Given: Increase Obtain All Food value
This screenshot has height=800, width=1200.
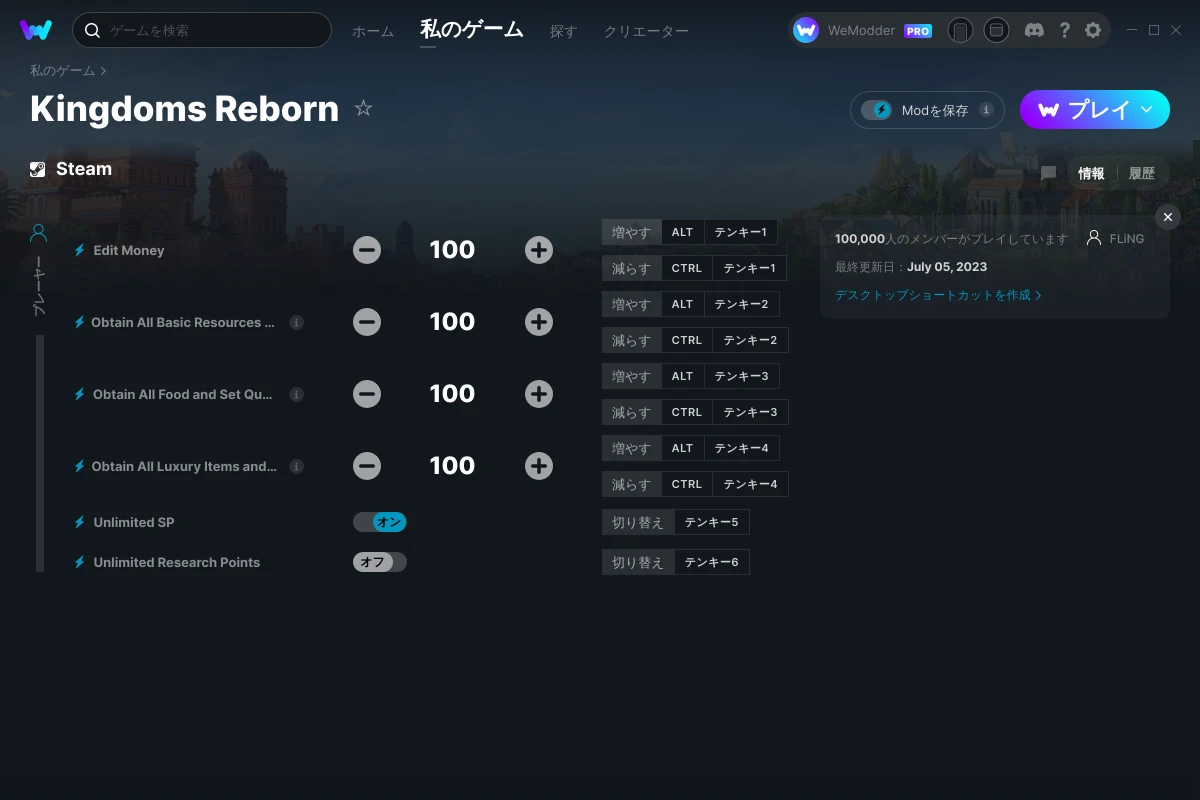Looking at the screenshot, I should click(x=539, y=394).
